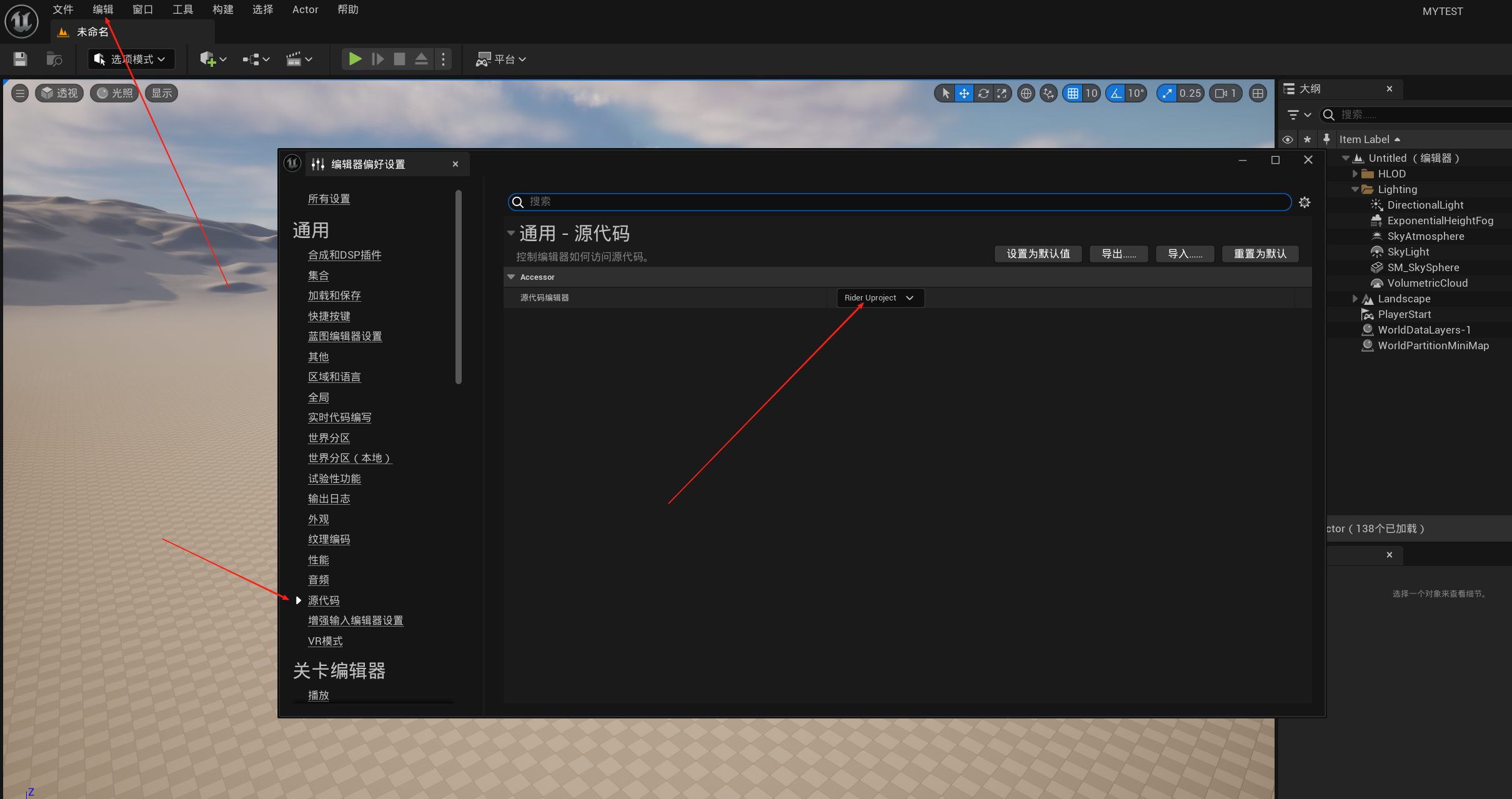Select the rotate gizmo tool

[983, 93]
